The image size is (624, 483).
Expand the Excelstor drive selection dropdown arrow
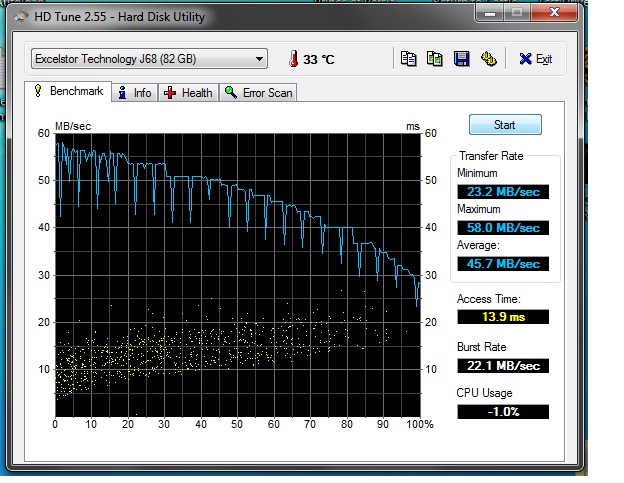[259, 59]
